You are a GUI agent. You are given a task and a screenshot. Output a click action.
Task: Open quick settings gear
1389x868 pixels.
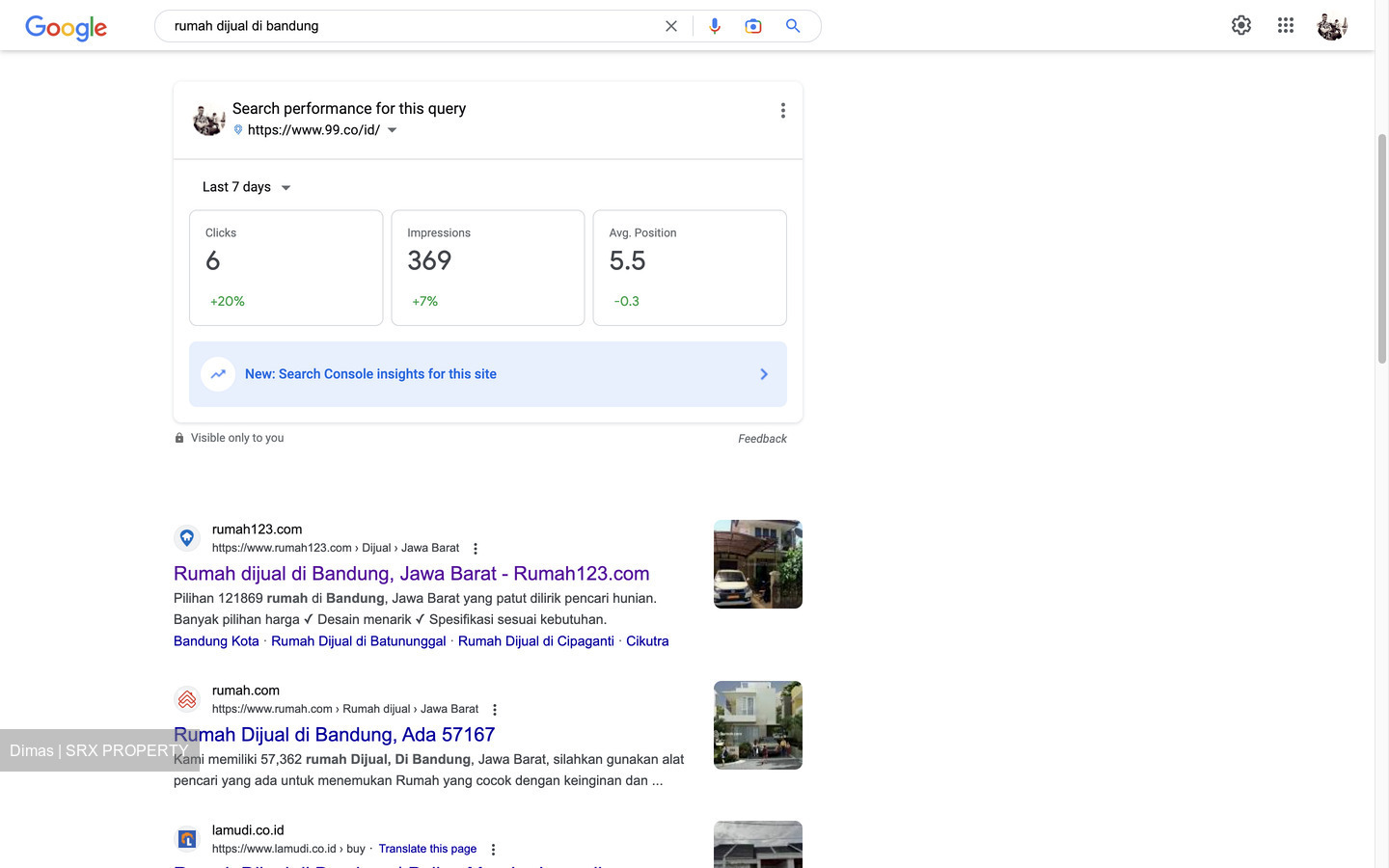click(x=1241, y=26)
